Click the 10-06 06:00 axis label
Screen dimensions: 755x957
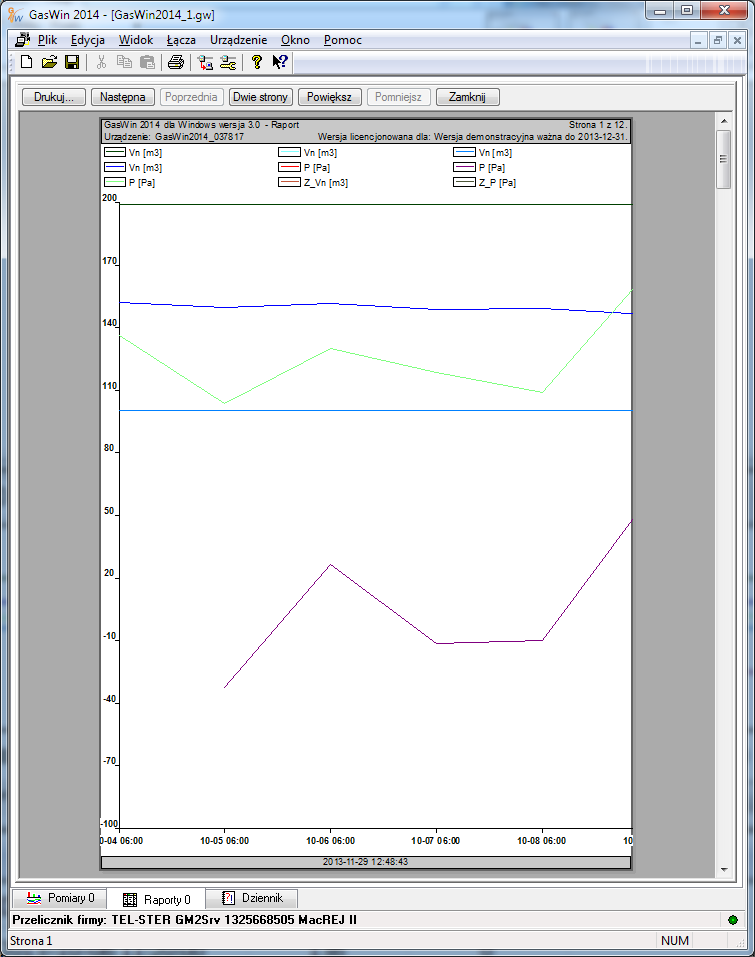pyautogui.click(x=330, y=841)
